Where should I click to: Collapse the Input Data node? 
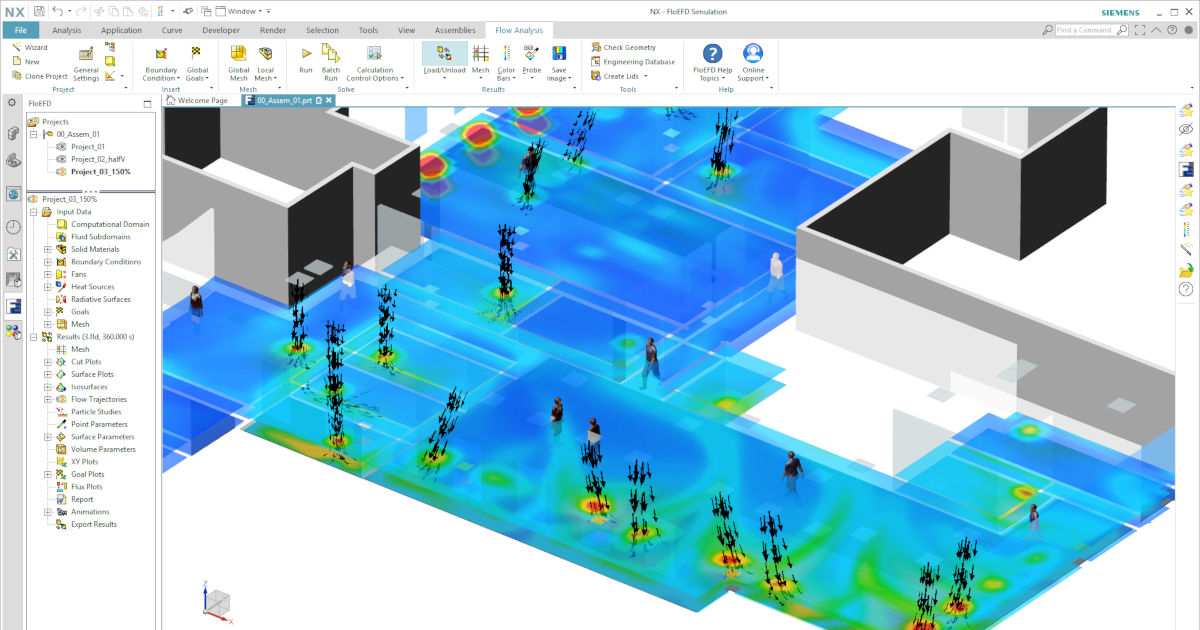(x=35, y=211)
